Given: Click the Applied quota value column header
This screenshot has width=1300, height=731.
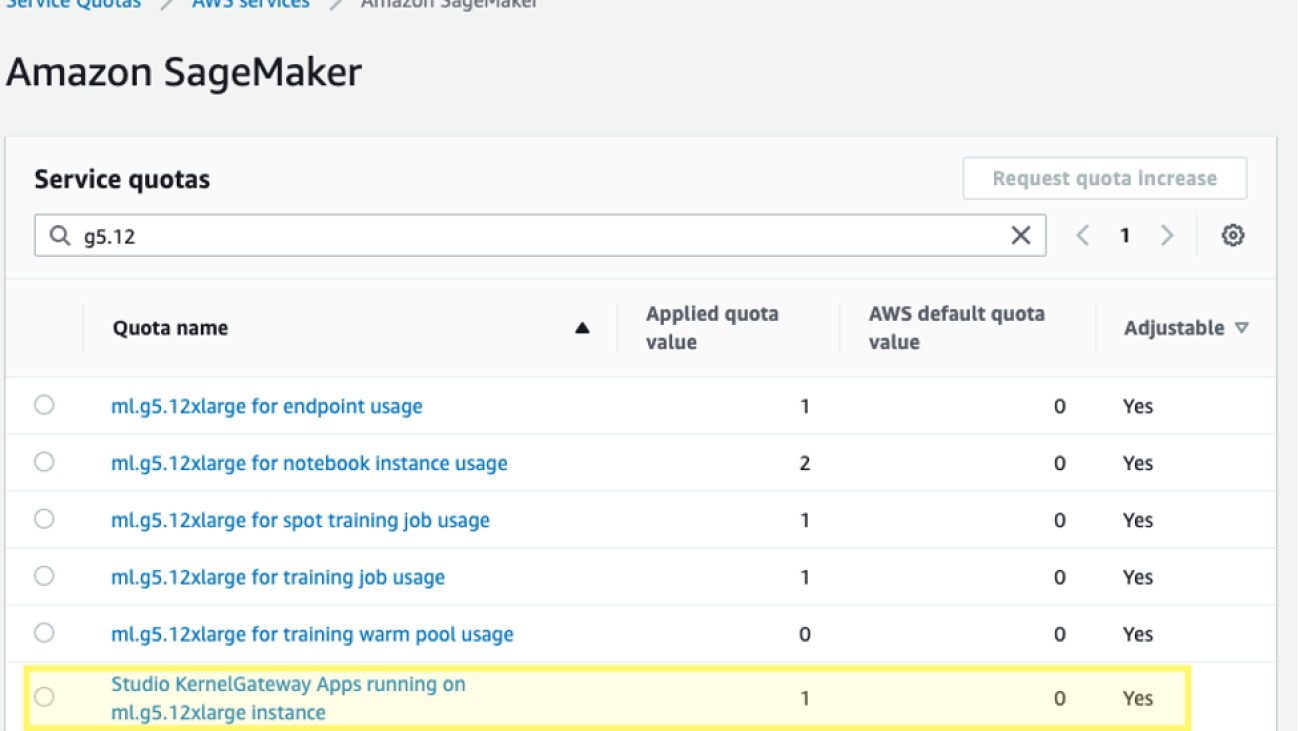Looking at the screenshot, I should 712,327.
